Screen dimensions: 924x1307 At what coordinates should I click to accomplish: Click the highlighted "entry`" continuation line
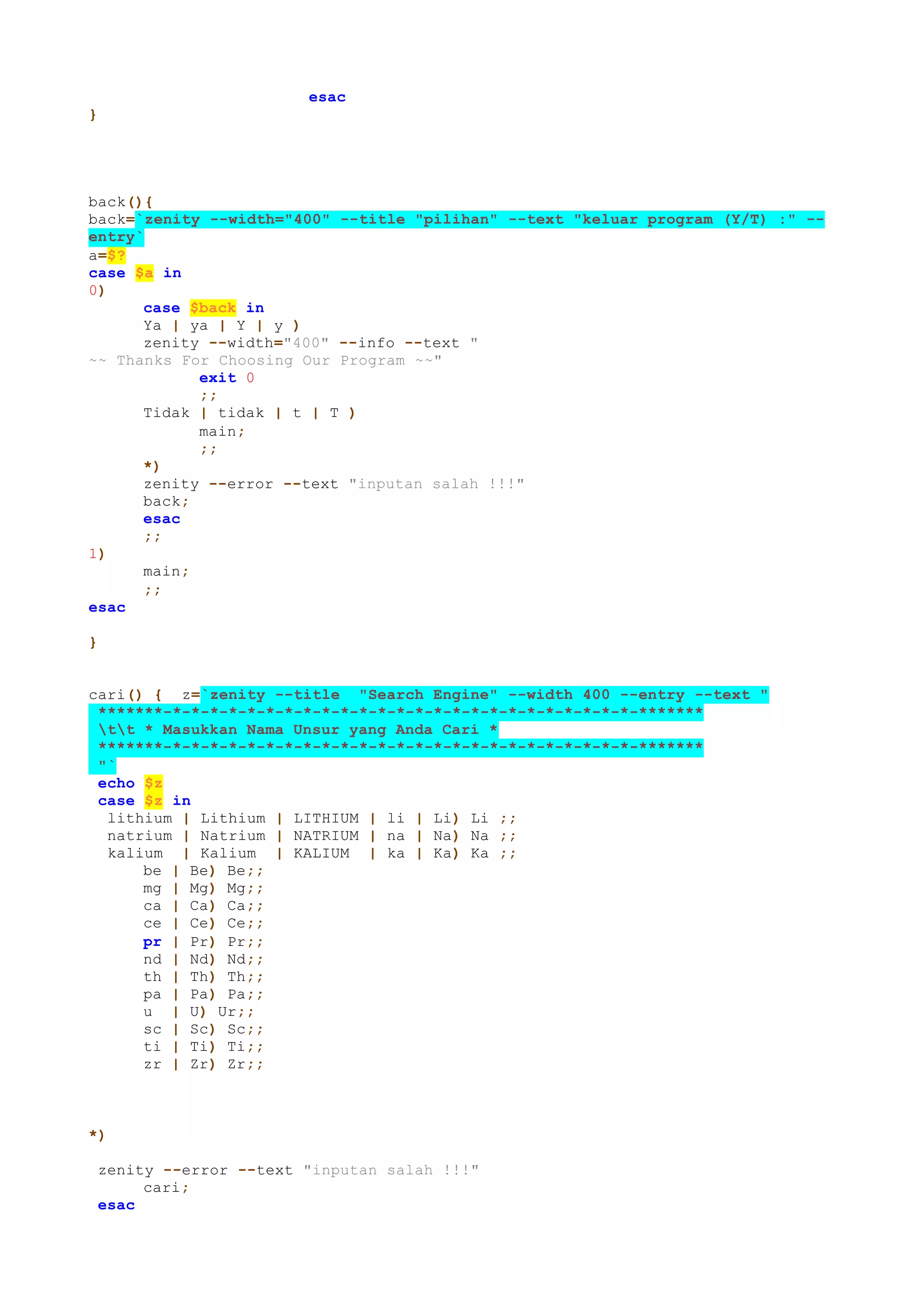[116, 237]
